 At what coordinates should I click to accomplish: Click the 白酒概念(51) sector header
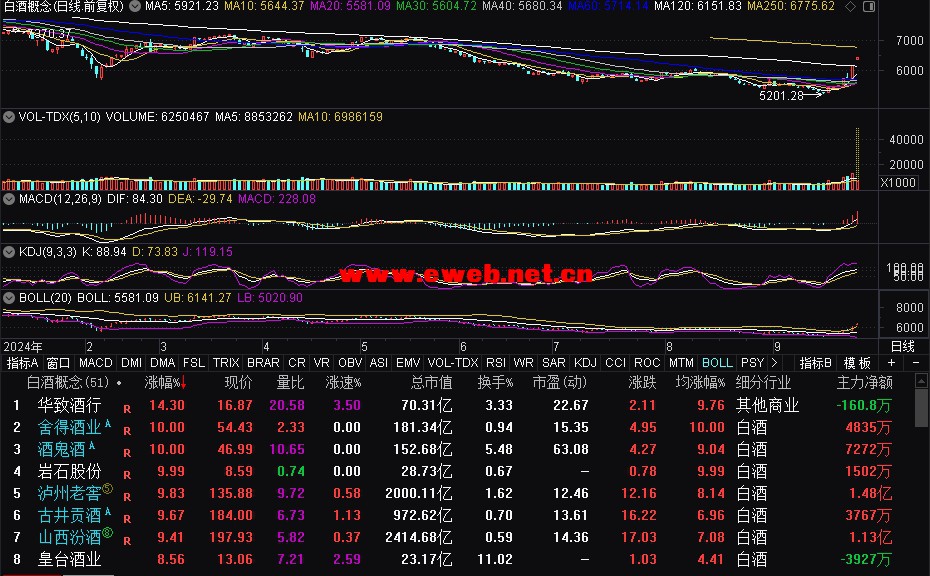(67, 383)
